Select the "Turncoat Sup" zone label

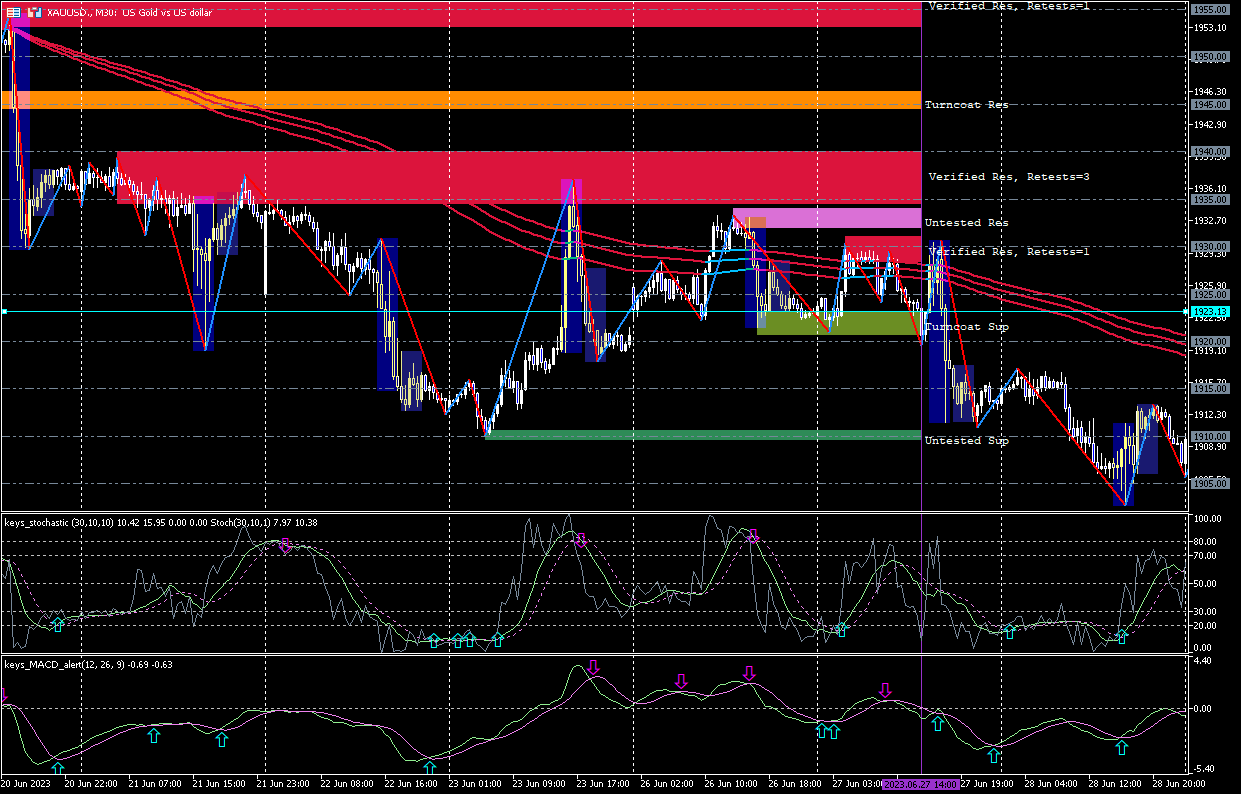tap(966, 327)
